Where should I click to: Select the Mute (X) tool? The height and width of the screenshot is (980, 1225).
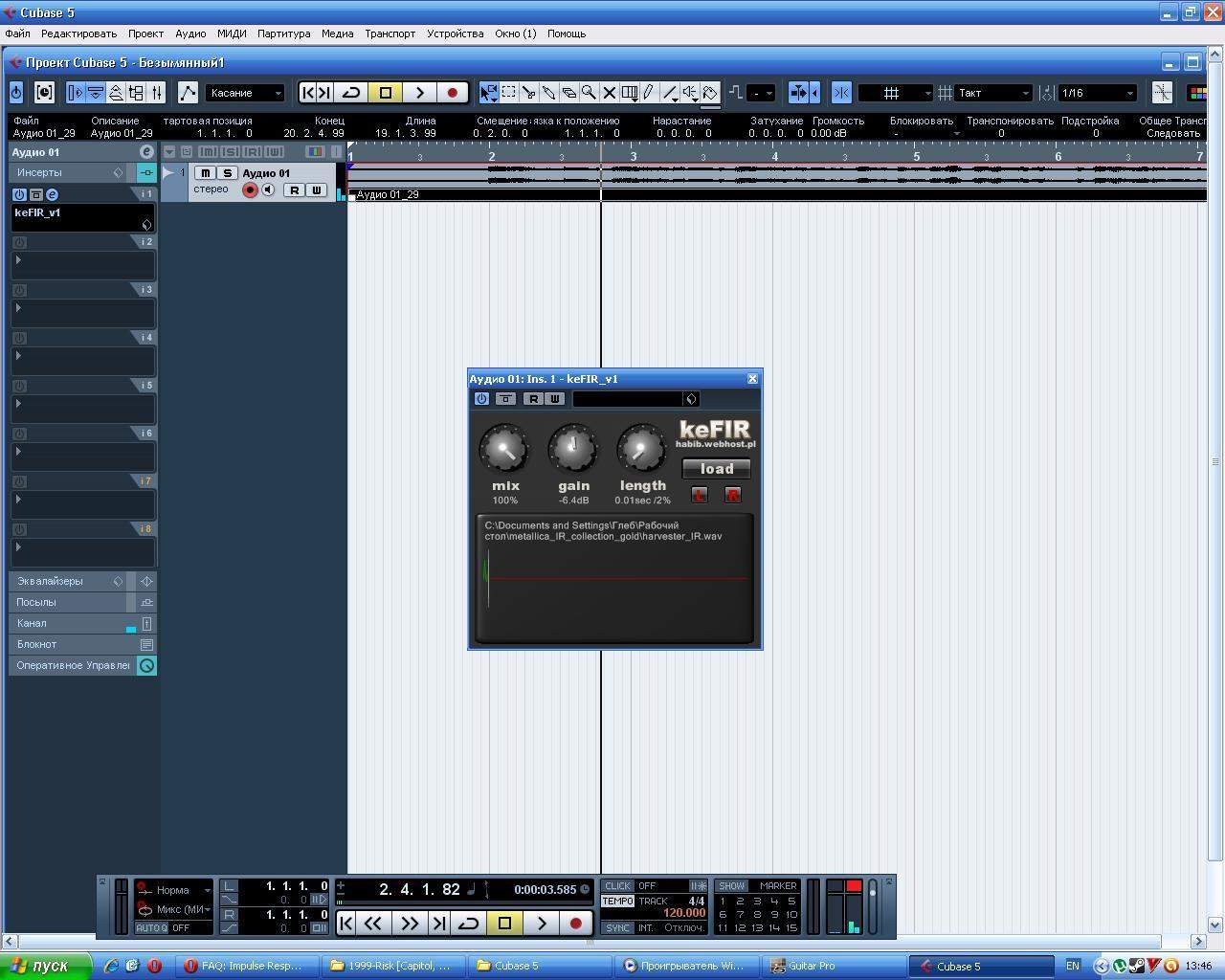click(610, 93)
